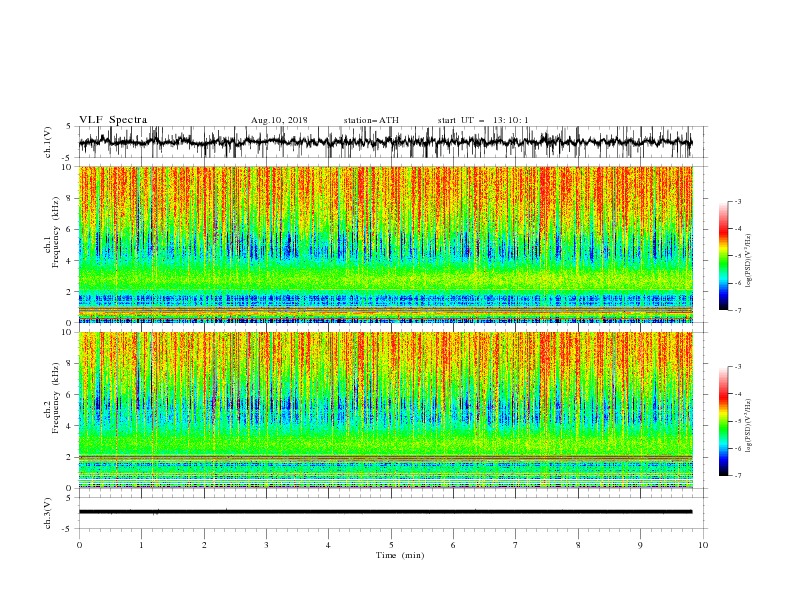Click the "4" kHz tick on ch.1 spectrogram
This screenshot has height=612, width=792.
click(71, 261)
